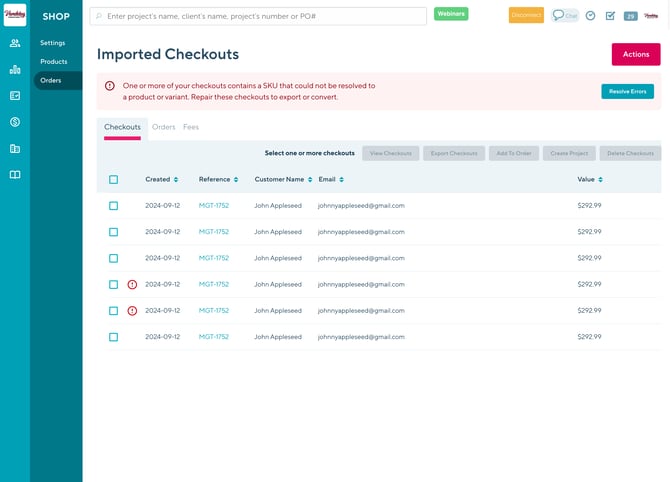Click the calendar 29 icon
The width and height of the screenshot is (670, 482).
631,16
